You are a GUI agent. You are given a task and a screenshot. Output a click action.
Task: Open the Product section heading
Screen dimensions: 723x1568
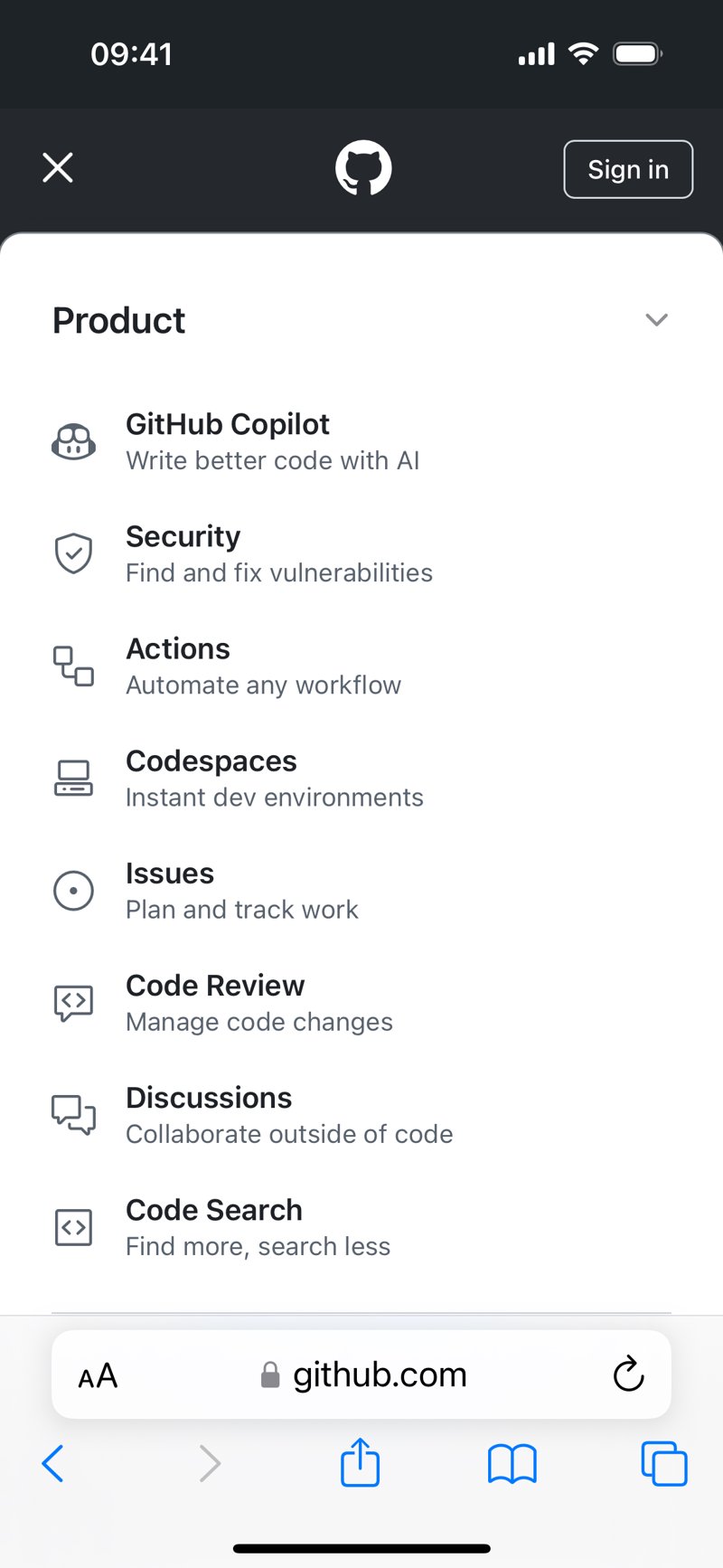click(119, 321)
